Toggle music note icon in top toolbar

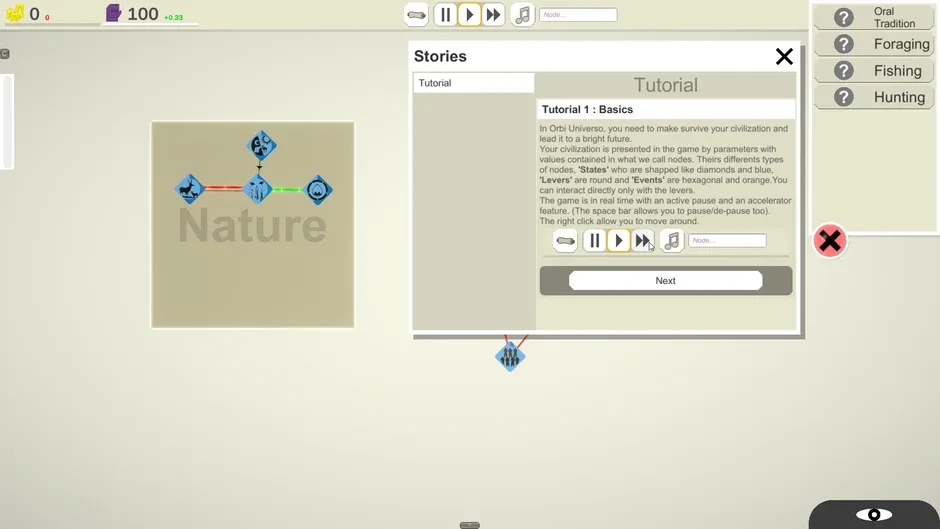523,14
